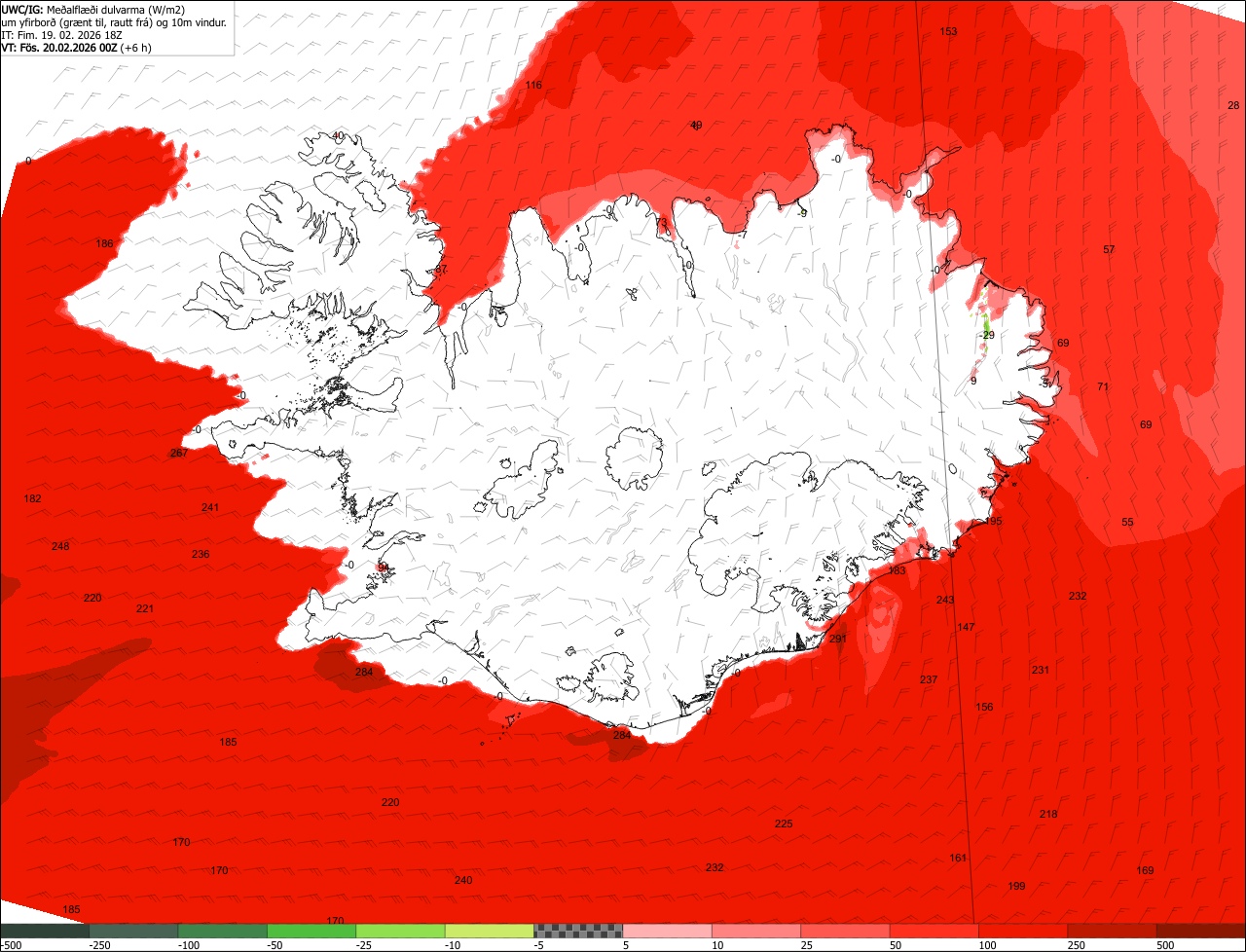This screenshot has width=1246, height=952.
Task: Click the flux value 186 west of Westfjords
Action: 105,243
